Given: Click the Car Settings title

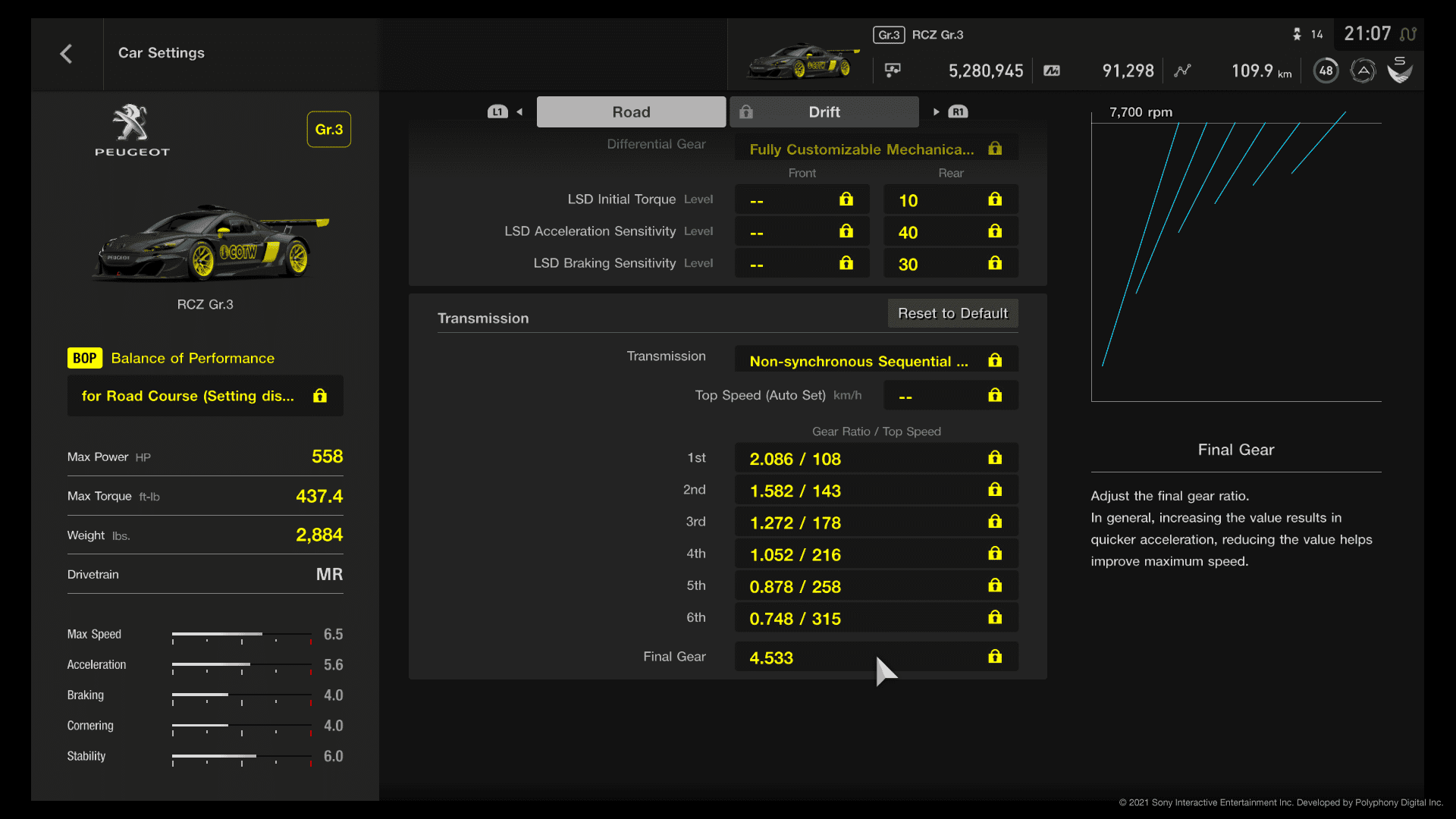Looking at the screenshot, I should pyautogui.click(x=162, y=53).
